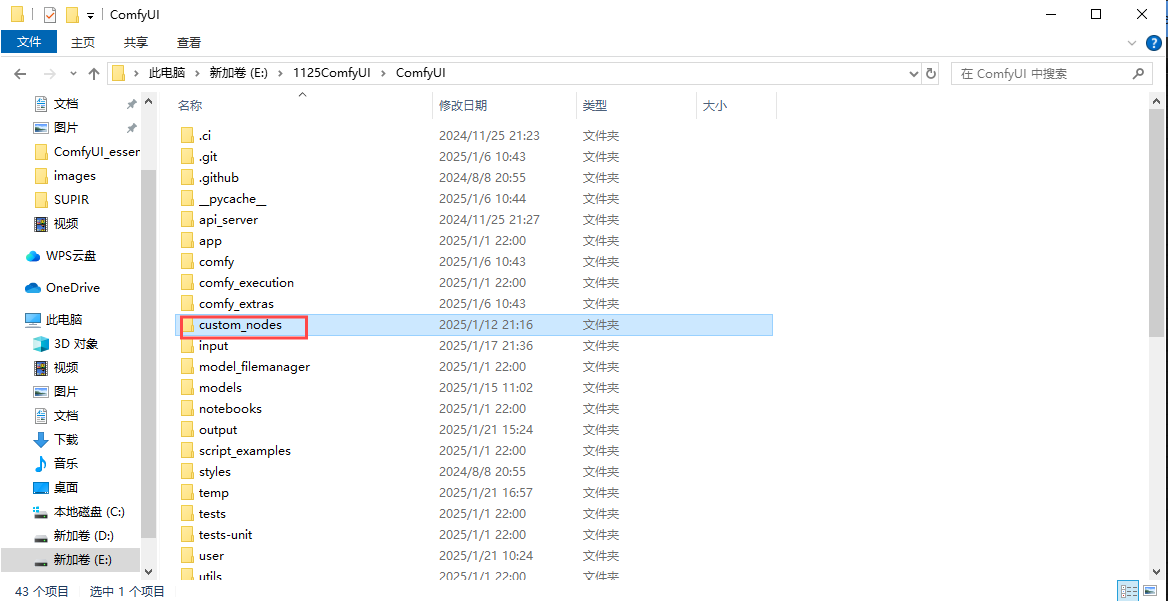Click 1125ComfyUI in the address breadcrumb
This screenshot has width=1168, height=601.
331,73
